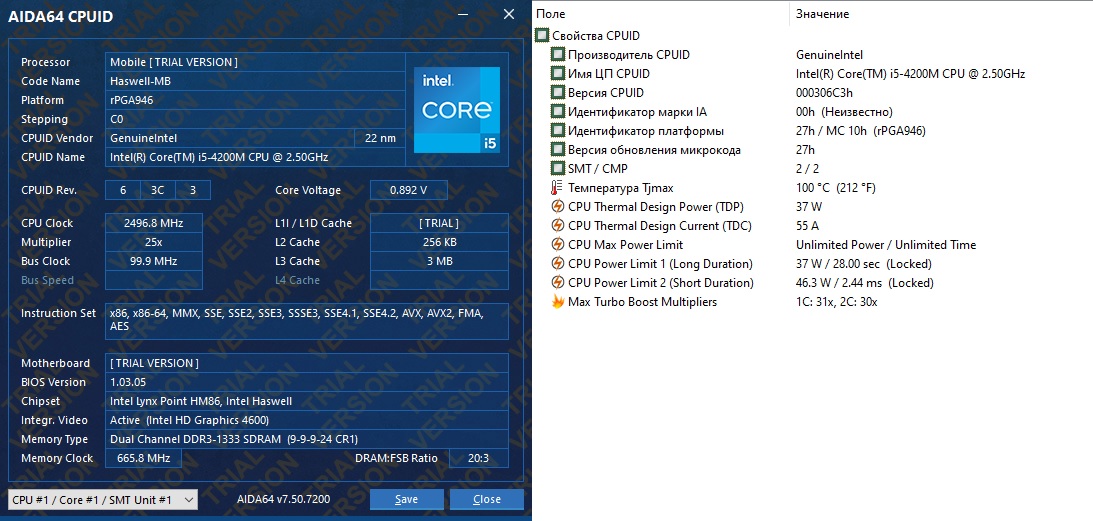This screenshot has height=521, width=1093.
Task: Click the Multiplier value 25x
Action: (x=154, y=242)
